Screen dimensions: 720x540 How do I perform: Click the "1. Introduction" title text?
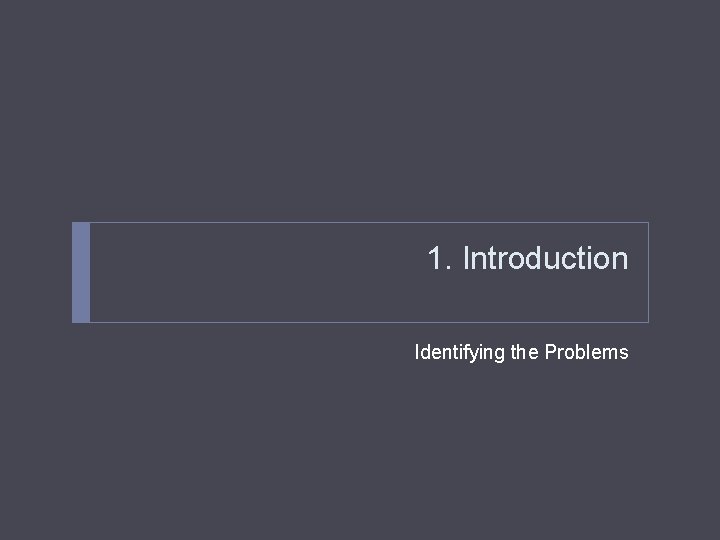[x=527, y=259]
